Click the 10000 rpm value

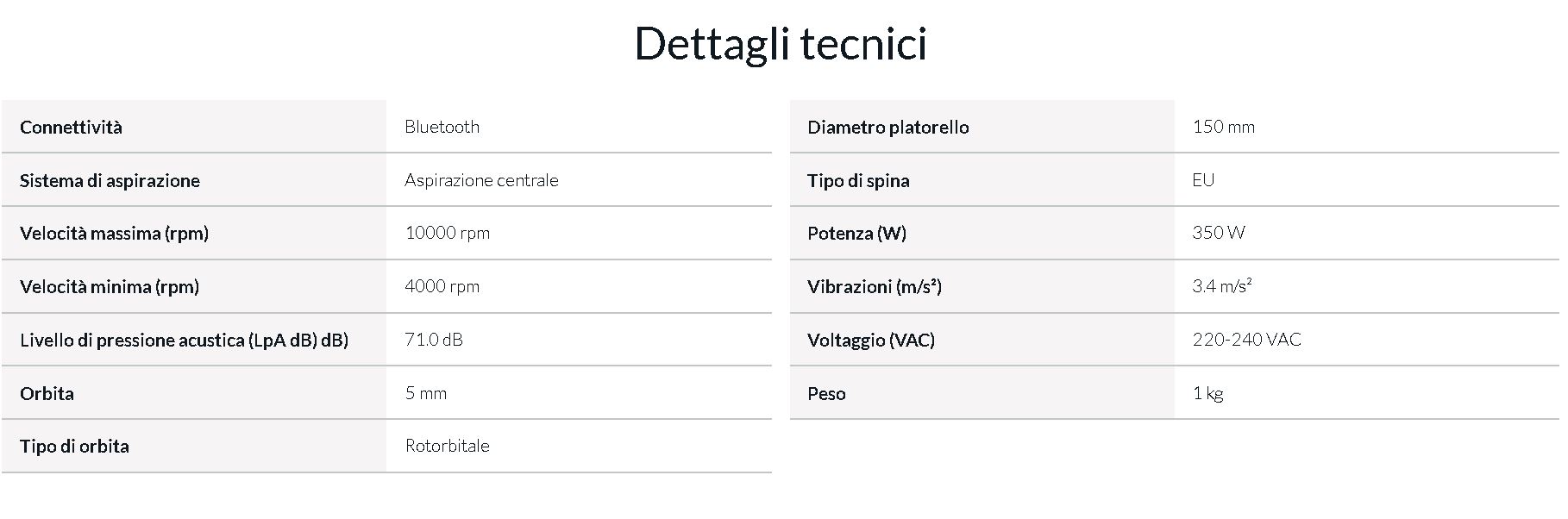click(x=447, y=233)
